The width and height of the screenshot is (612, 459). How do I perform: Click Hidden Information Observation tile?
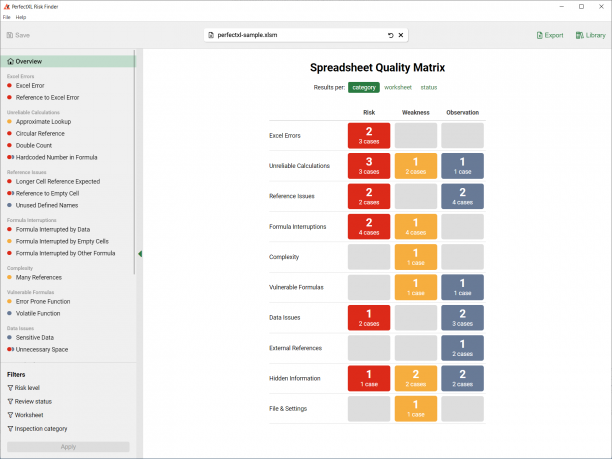pyautogui.click(x=463, y=378)
